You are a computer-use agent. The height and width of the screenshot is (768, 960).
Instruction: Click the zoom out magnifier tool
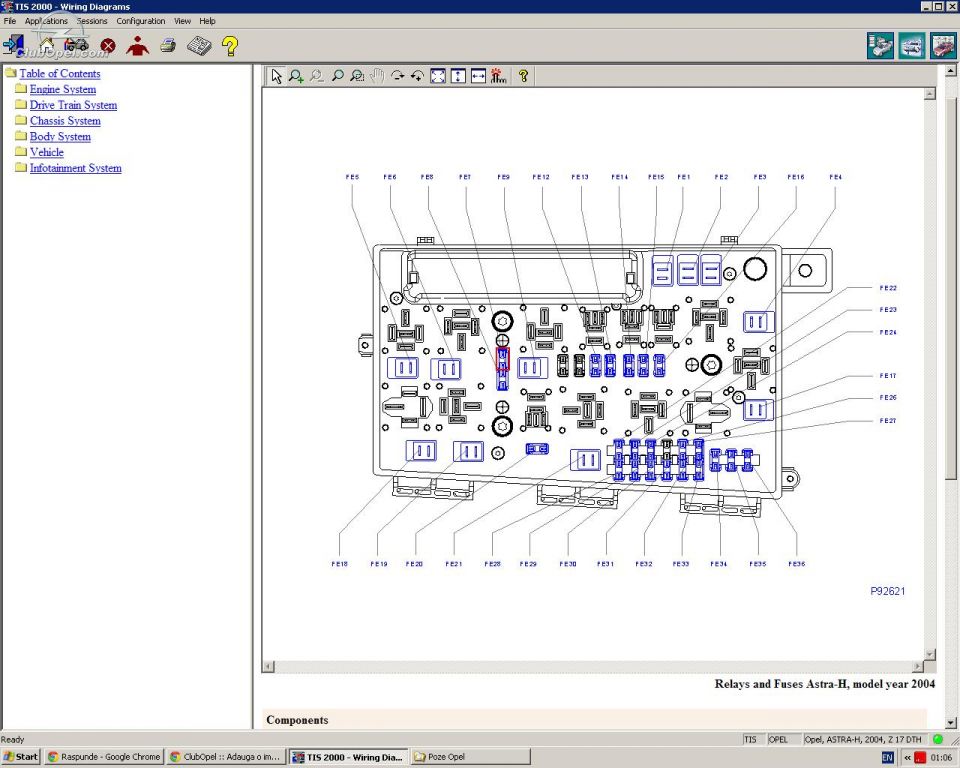317,76
